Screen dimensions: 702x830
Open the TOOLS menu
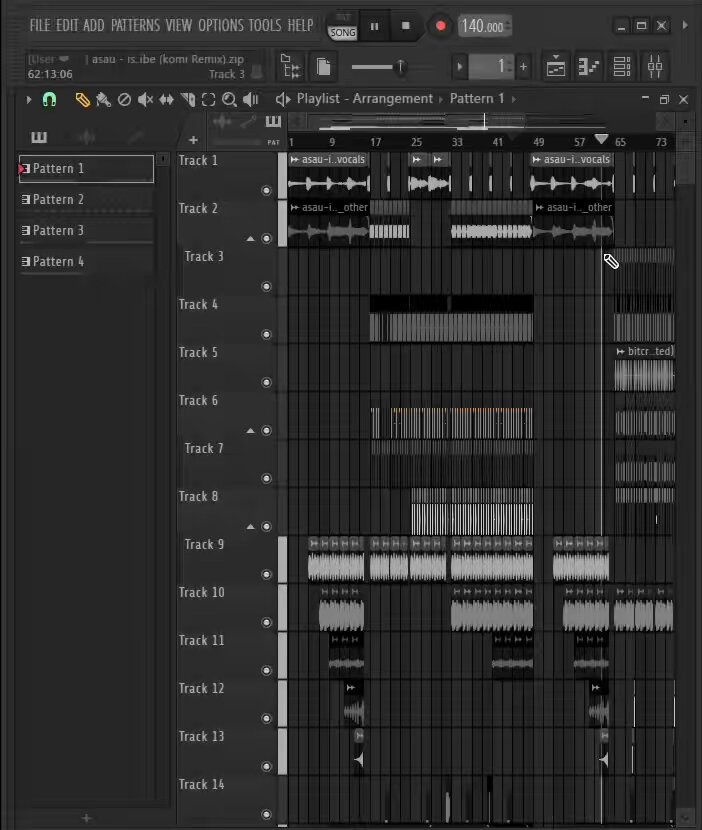click(265, 25)
